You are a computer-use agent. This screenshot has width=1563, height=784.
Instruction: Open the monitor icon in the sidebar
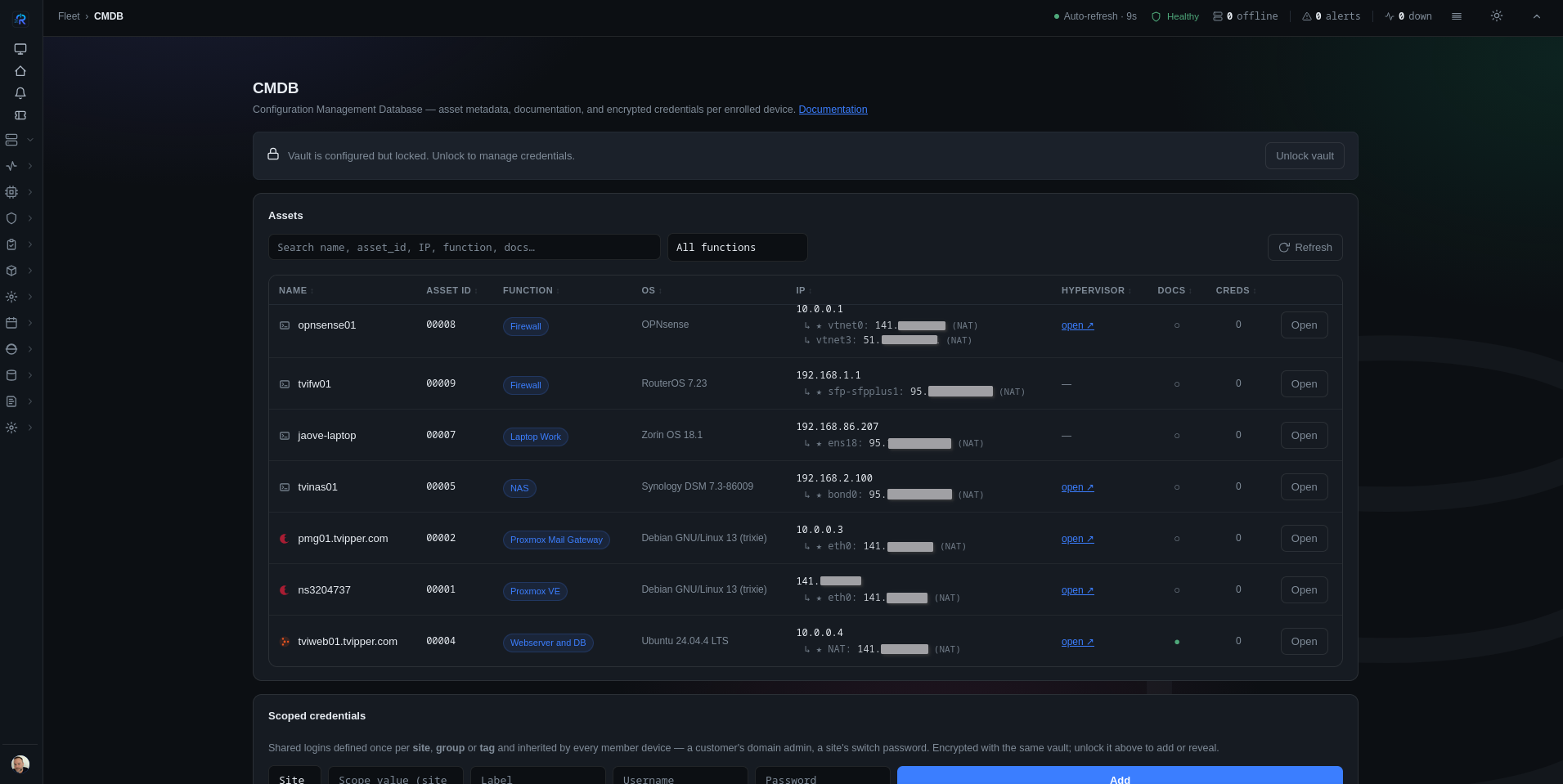20,49
